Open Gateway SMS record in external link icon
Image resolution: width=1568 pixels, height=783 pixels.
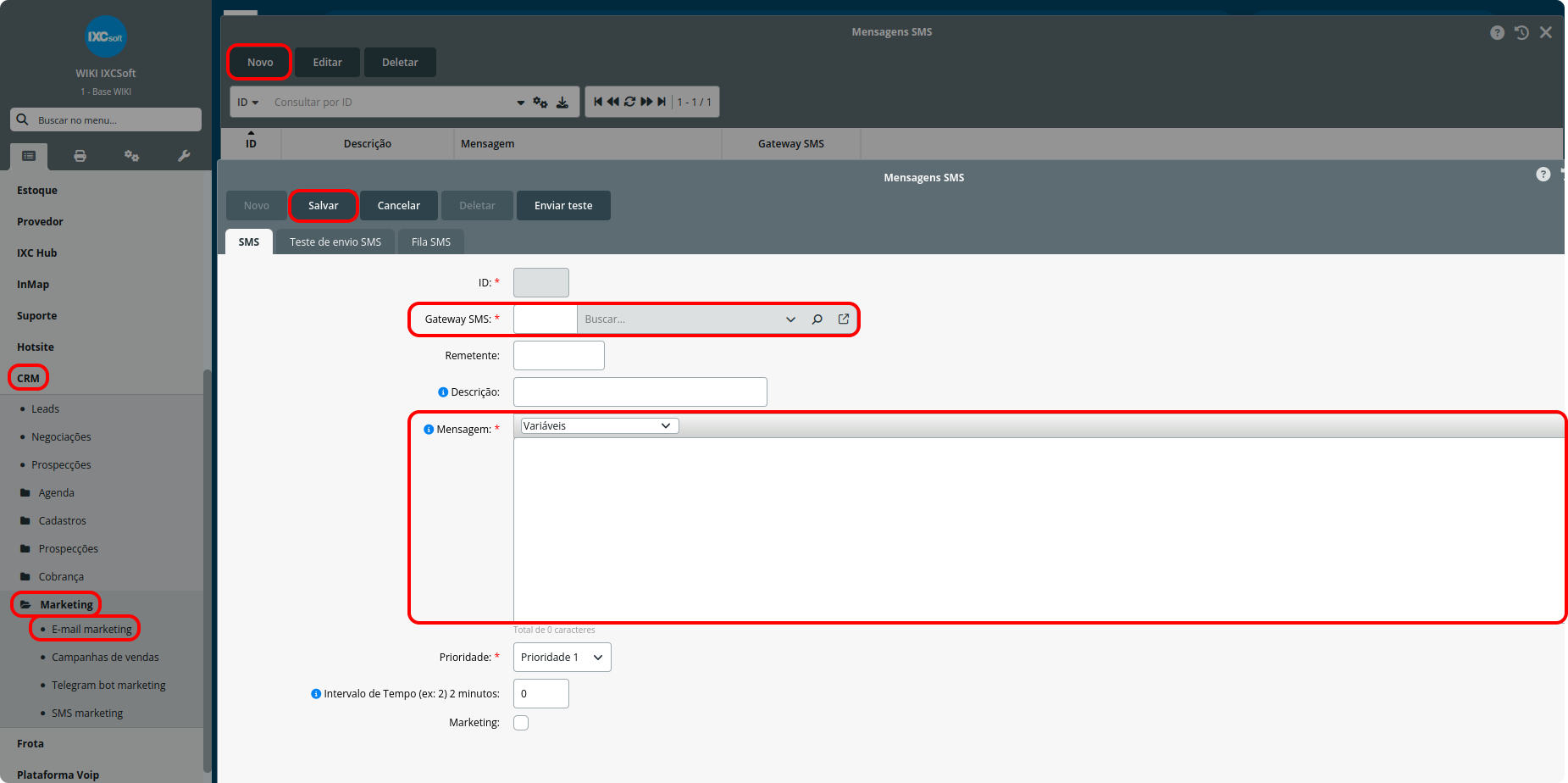click(844, 319)
